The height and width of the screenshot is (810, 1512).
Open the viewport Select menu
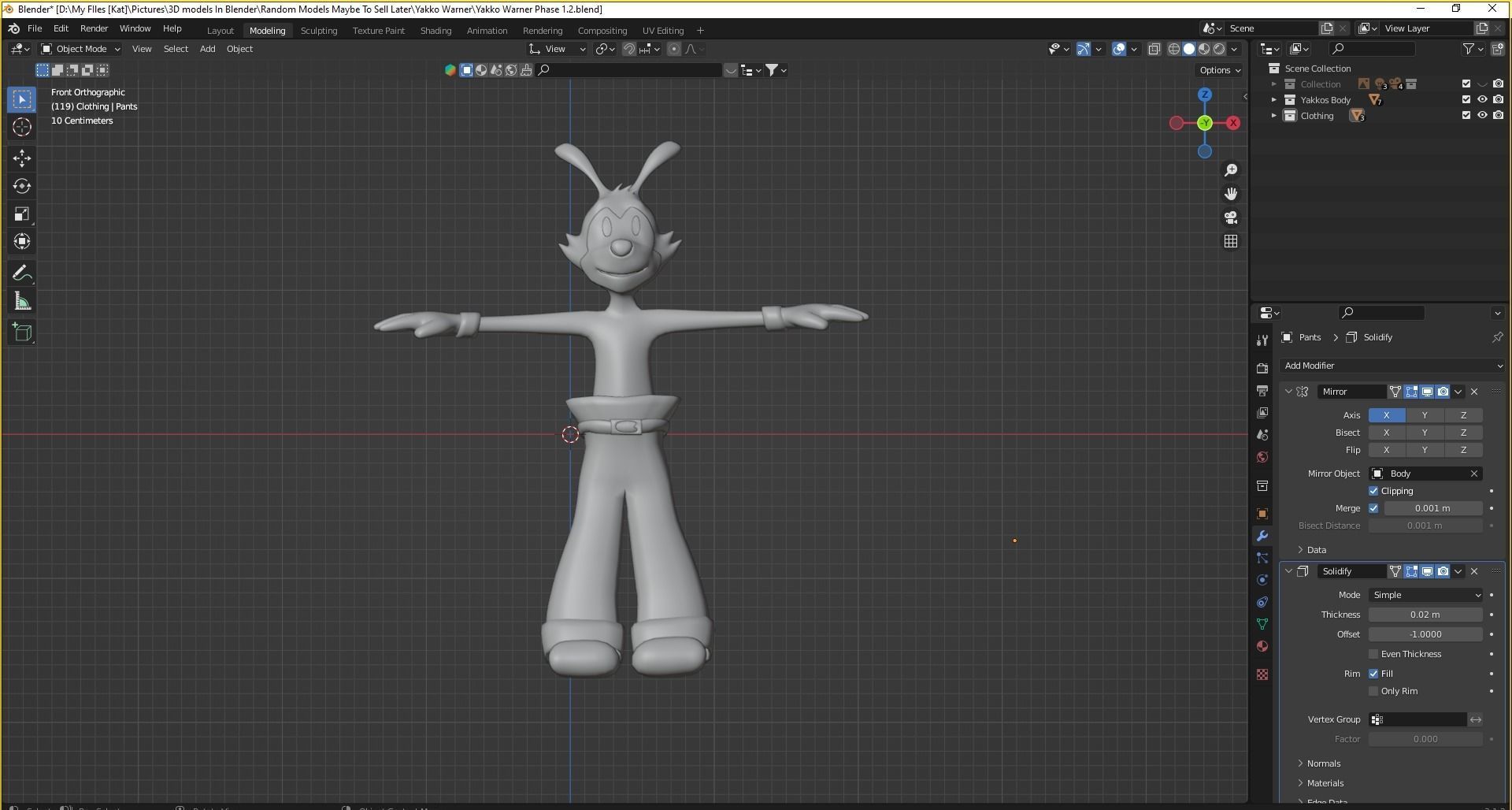176,49
